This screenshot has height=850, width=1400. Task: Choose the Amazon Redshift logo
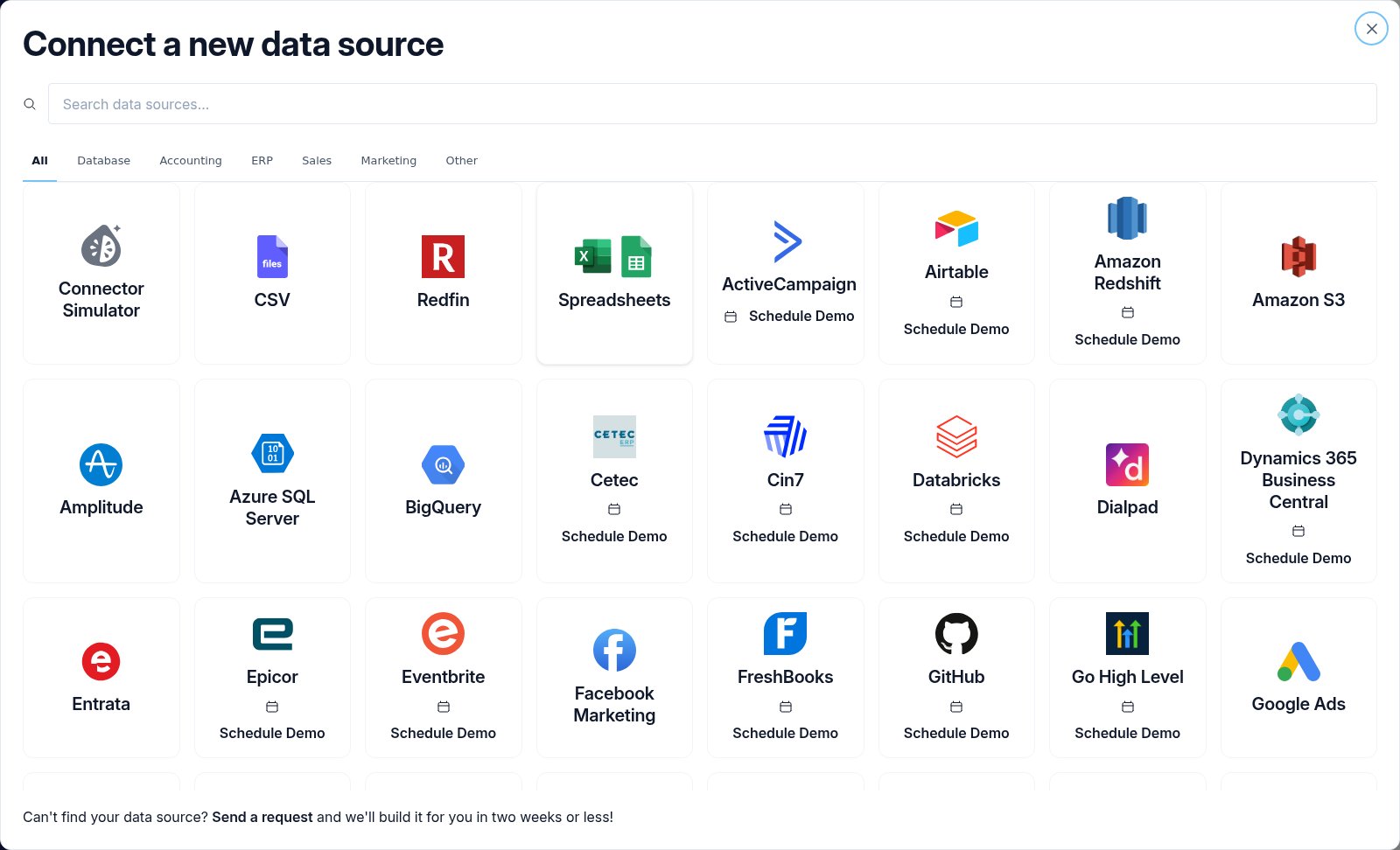pos(1127,219)
